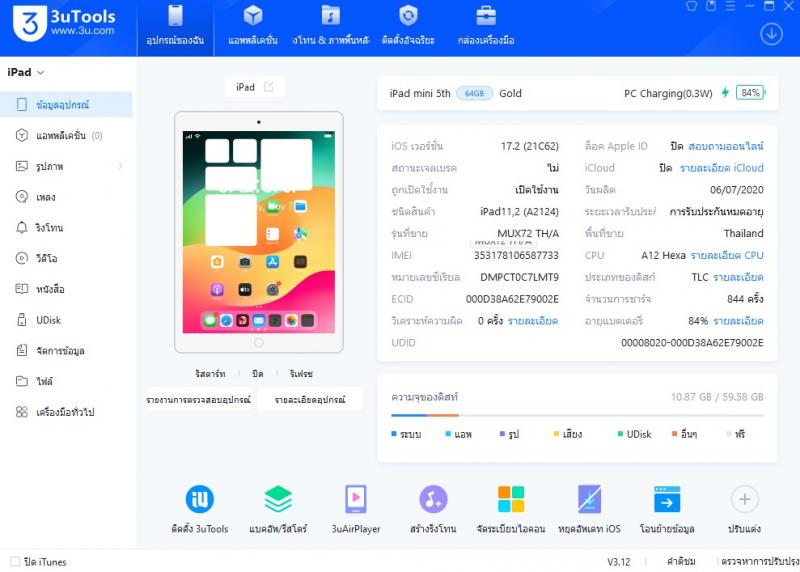The image size is (800, 572).
Task: Open the TLC disk type details link
Action: (x=738, y=277)
